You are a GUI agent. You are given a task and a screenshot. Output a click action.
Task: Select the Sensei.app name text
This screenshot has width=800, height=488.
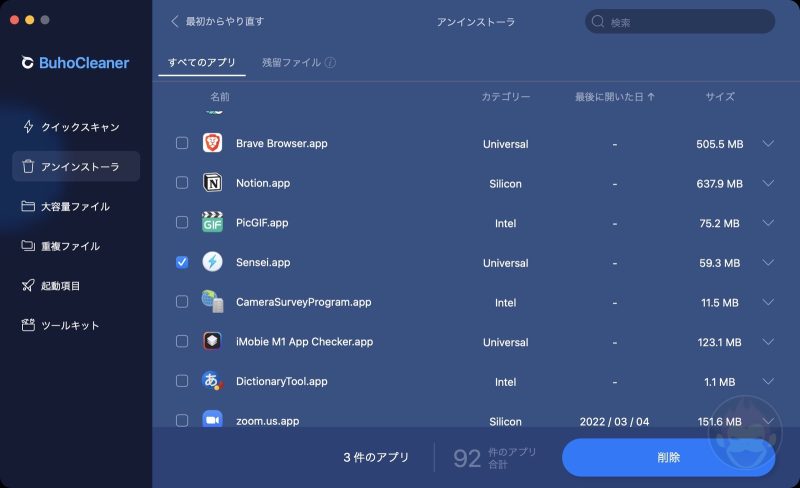tap(263, 262)
